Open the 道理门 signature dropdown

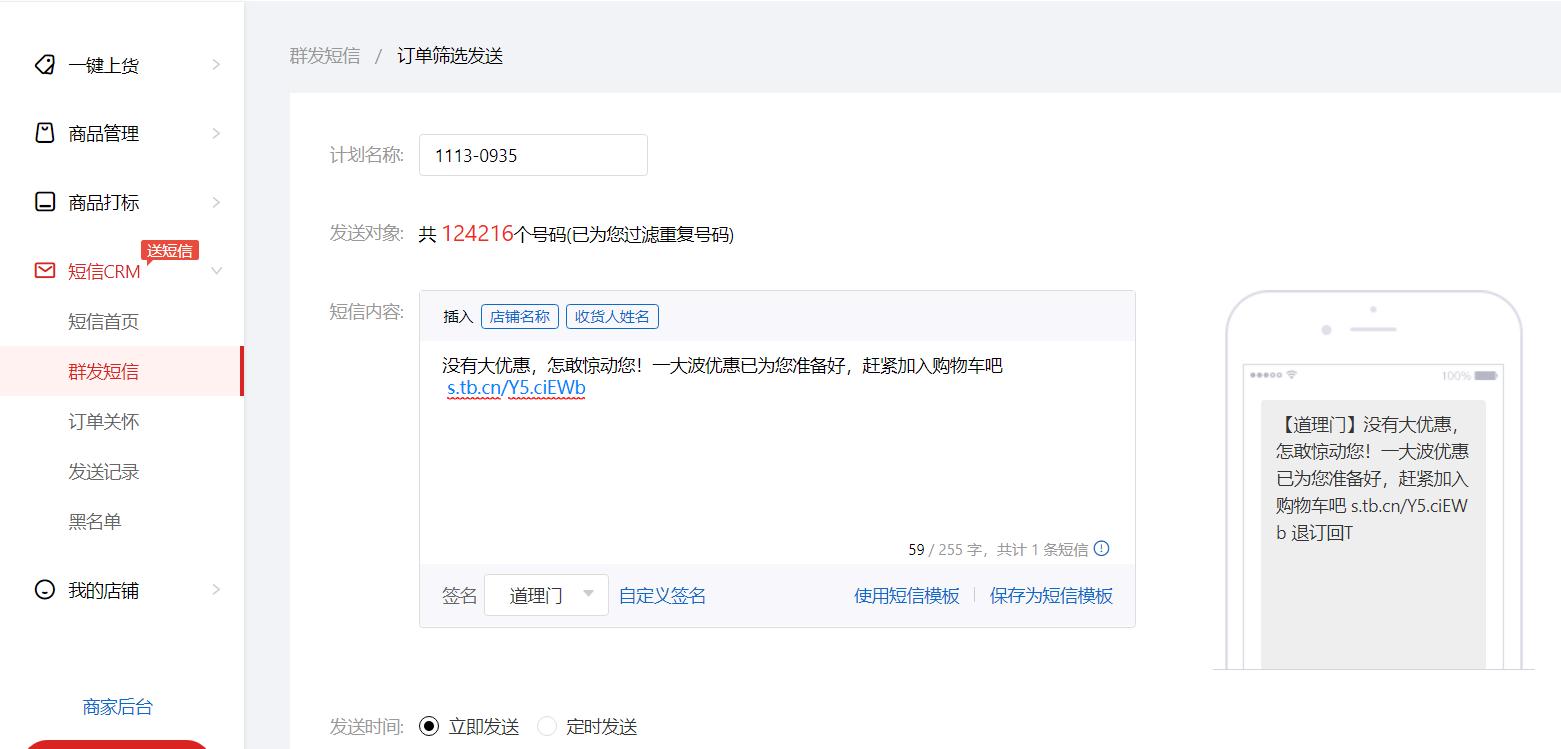(546, 594)
